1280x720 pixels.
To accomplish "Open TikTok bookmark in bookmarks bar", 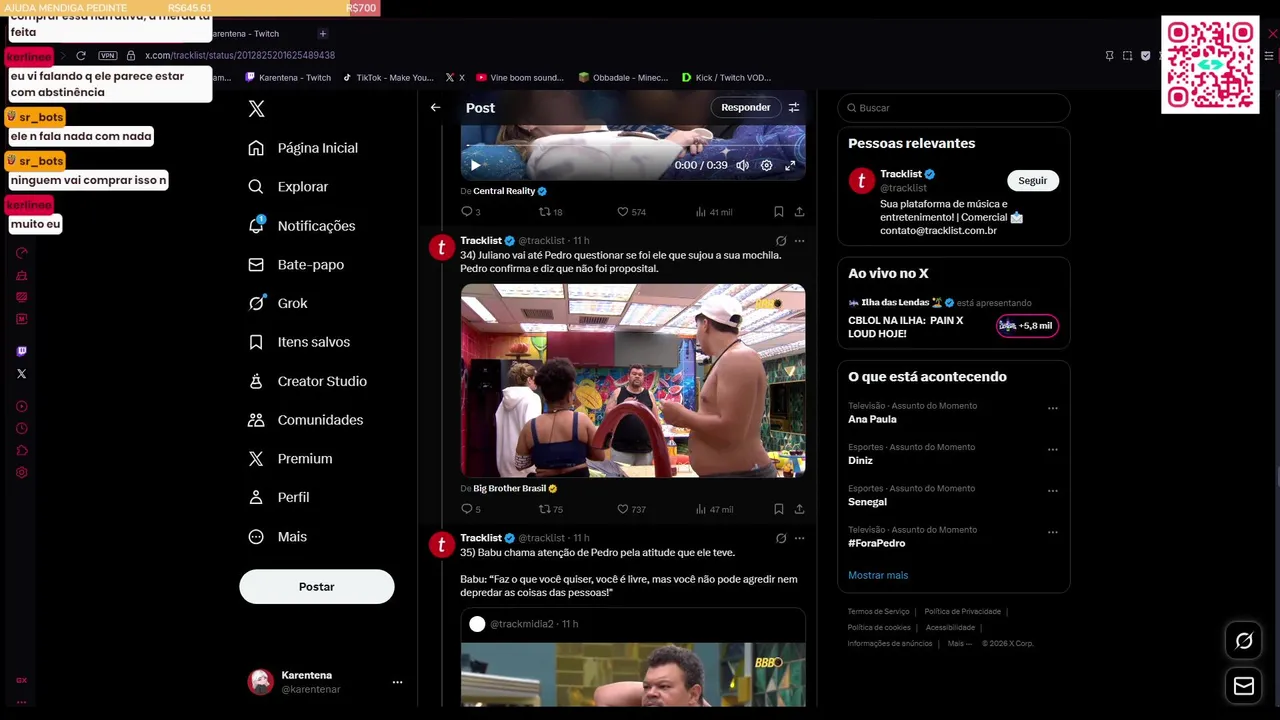I will tap(388, 78).
